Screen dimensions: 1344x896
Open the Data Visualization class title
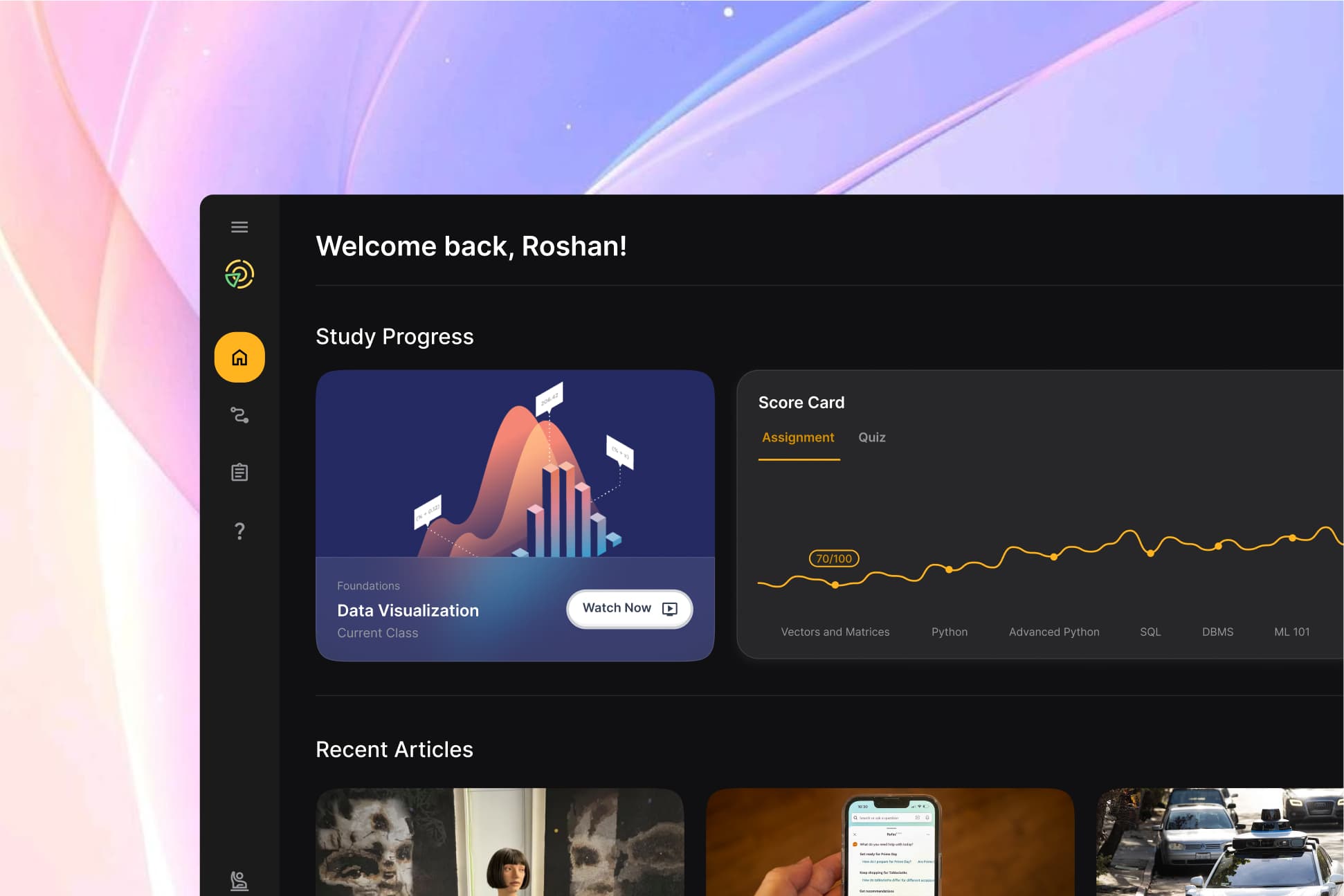[408, 610]
